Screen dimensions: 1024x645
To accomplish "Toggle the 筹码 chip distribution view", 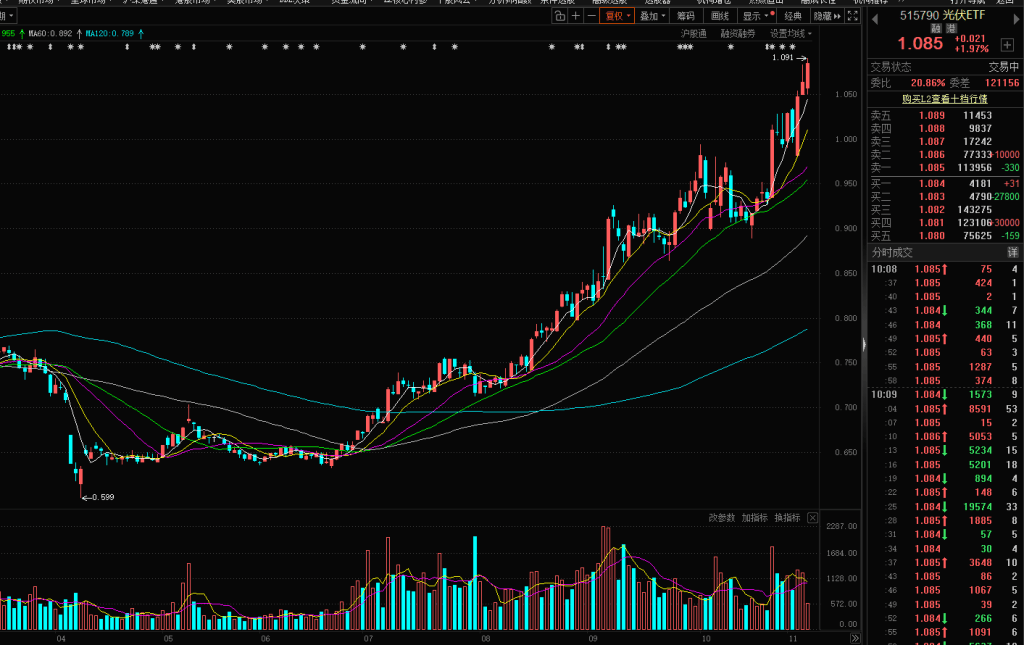I will pos(685,16).
